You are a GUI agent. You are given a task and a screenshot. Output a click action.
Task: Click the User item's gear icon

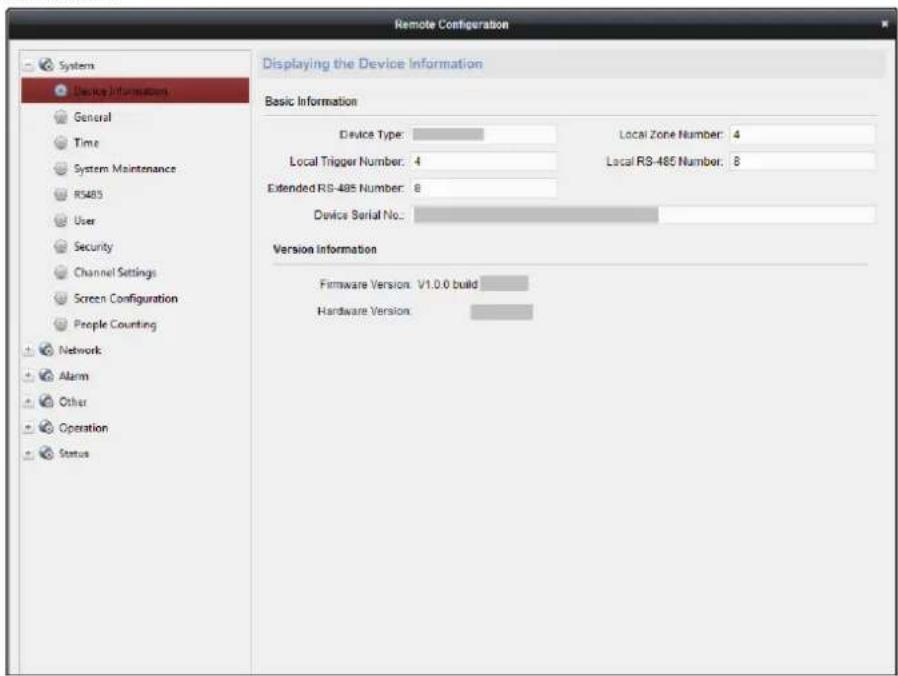pyautogui.click(x=61, y=221)
